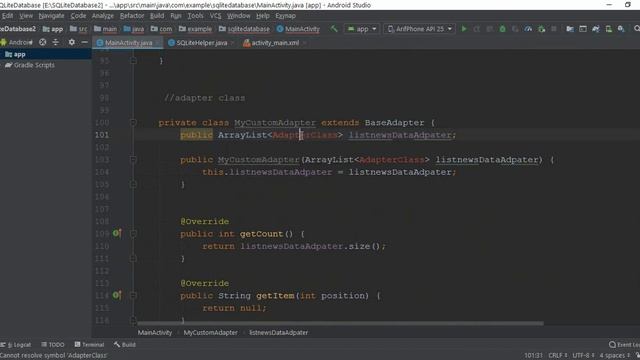Collapse the constructor fold at line 103
The height and width of the screenshot is (360, 640).
pos(133,160)
